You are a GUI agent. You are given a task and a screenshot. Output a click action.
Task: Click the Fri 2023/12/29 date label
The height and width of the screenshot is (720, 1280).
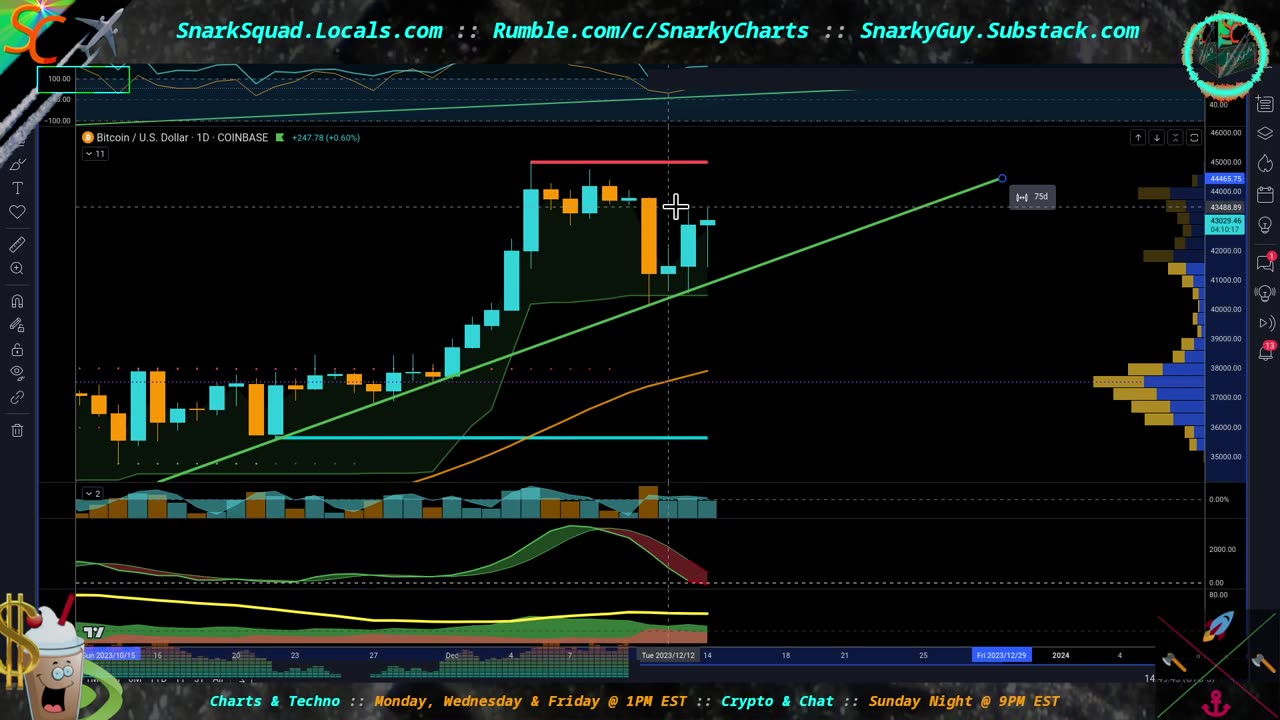tap(1001, 655)
